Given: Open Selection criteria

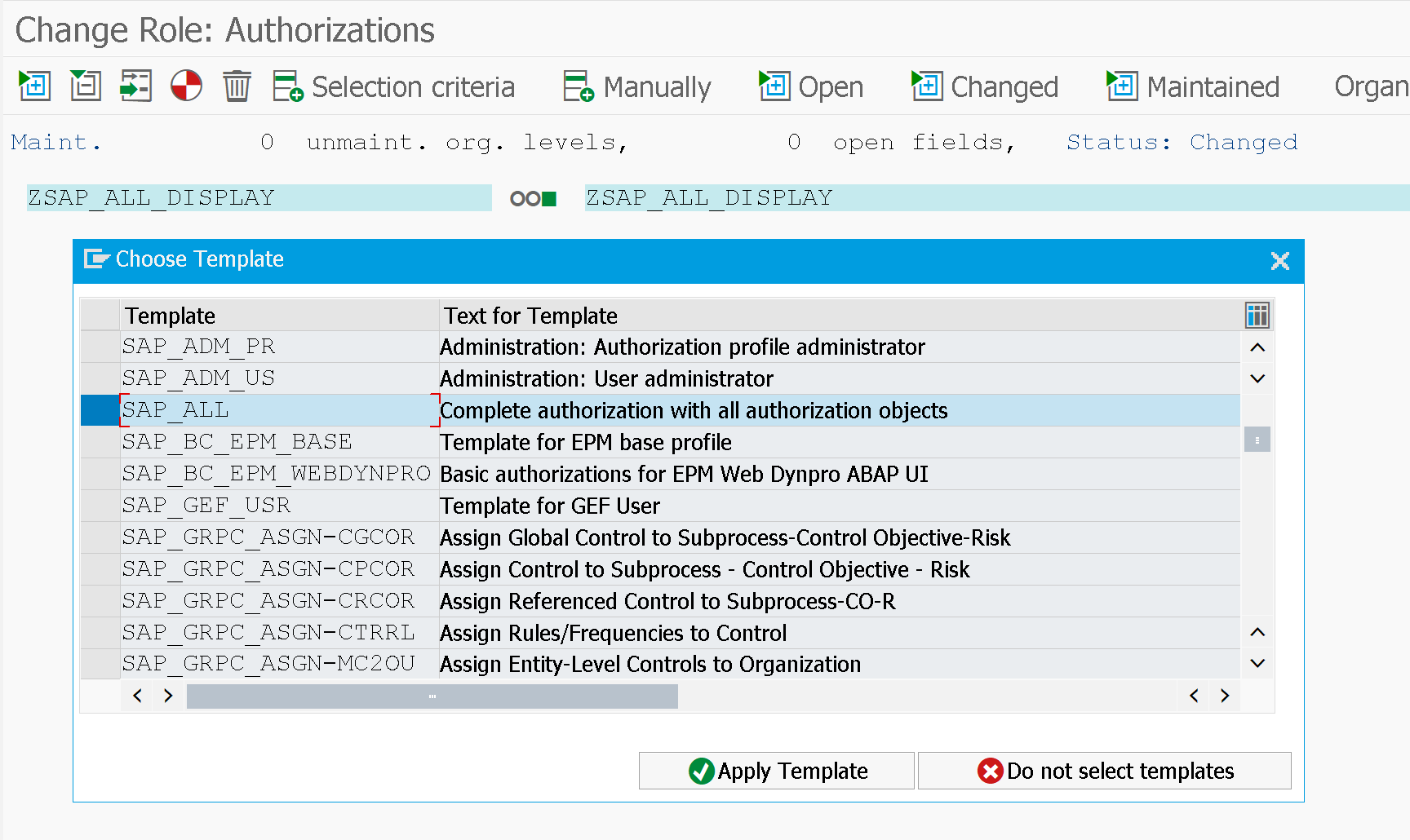Looking at the screenshot, I should click(394, 86).
